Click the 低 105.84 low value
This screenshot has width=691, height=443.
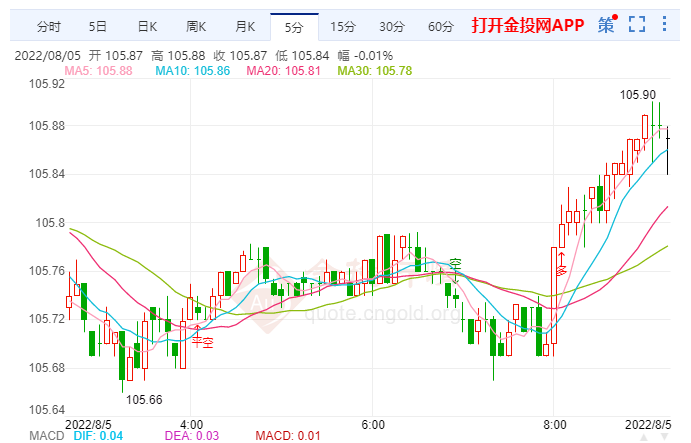pyautogui.click(x=302, y=56)
